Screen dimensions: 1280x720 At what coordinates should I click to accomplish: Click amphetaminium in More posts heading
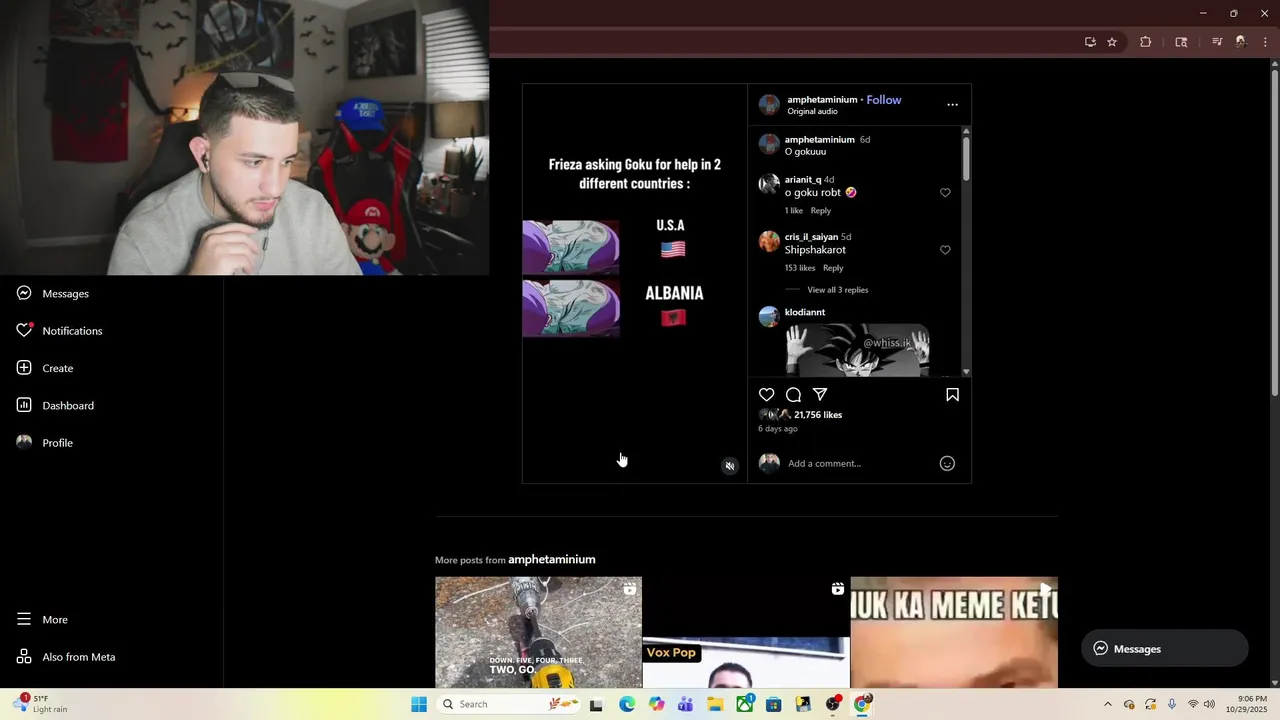tap(552, 559)
